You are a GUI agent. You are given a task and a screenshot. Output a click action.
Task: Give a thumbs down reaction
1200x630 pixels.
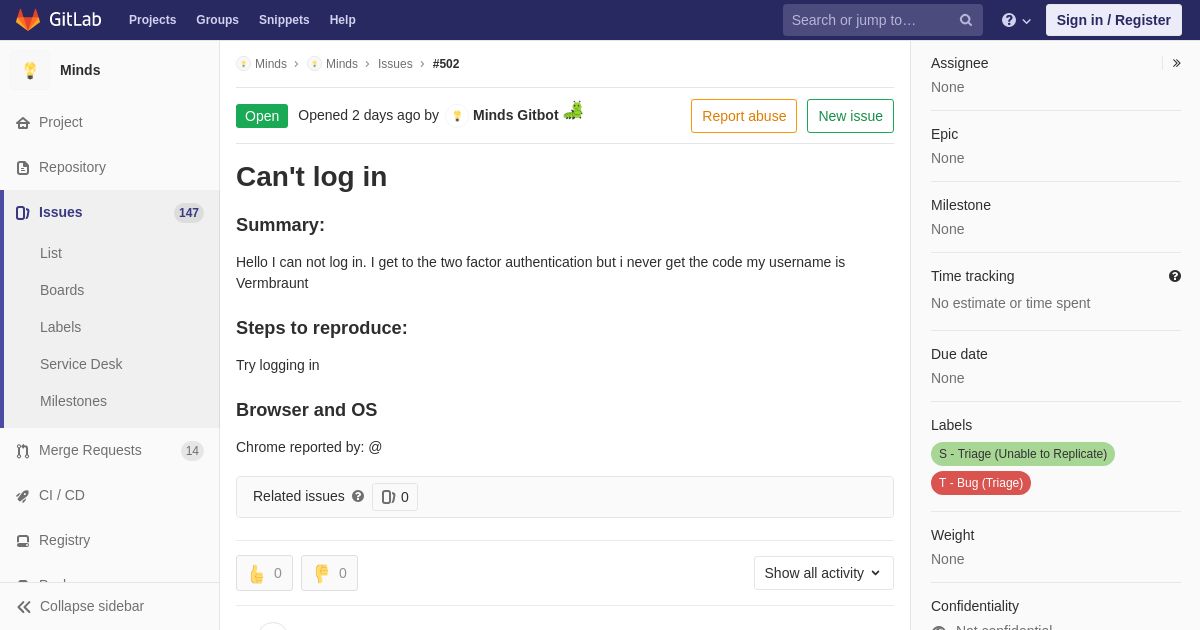[x=329, y=573]
